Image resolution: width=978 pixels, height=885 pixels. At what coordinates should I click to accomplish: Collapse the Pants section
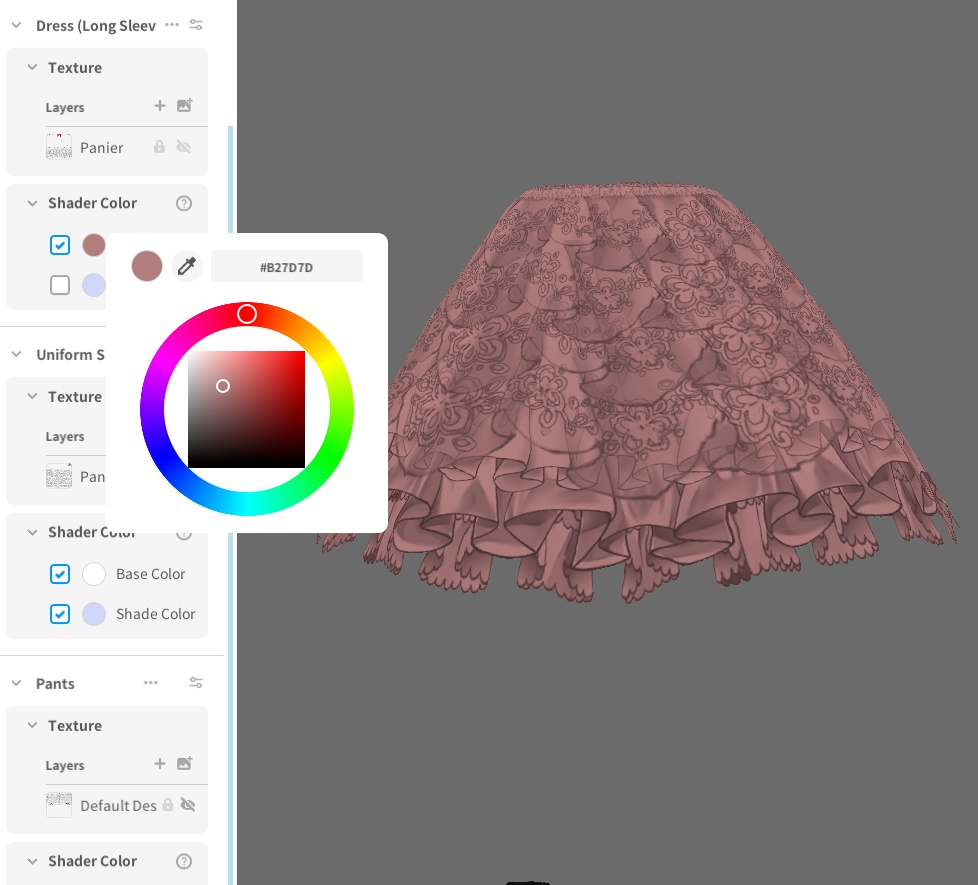tap(14, 683)
